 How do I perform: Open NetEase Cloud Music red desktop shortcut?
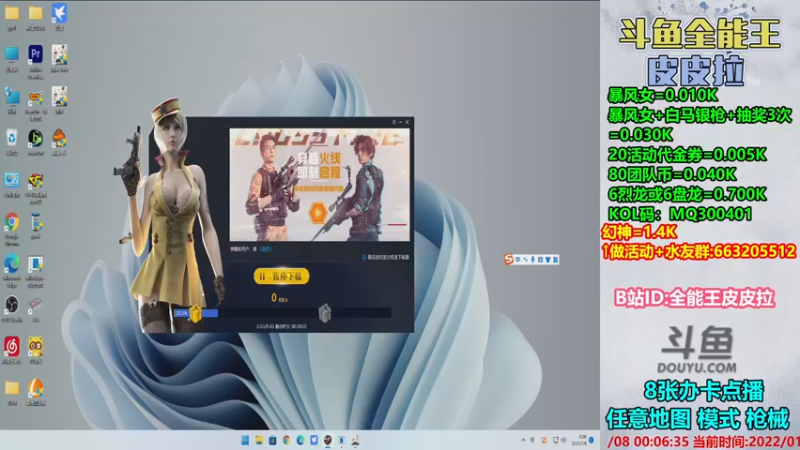click(12, 346)
